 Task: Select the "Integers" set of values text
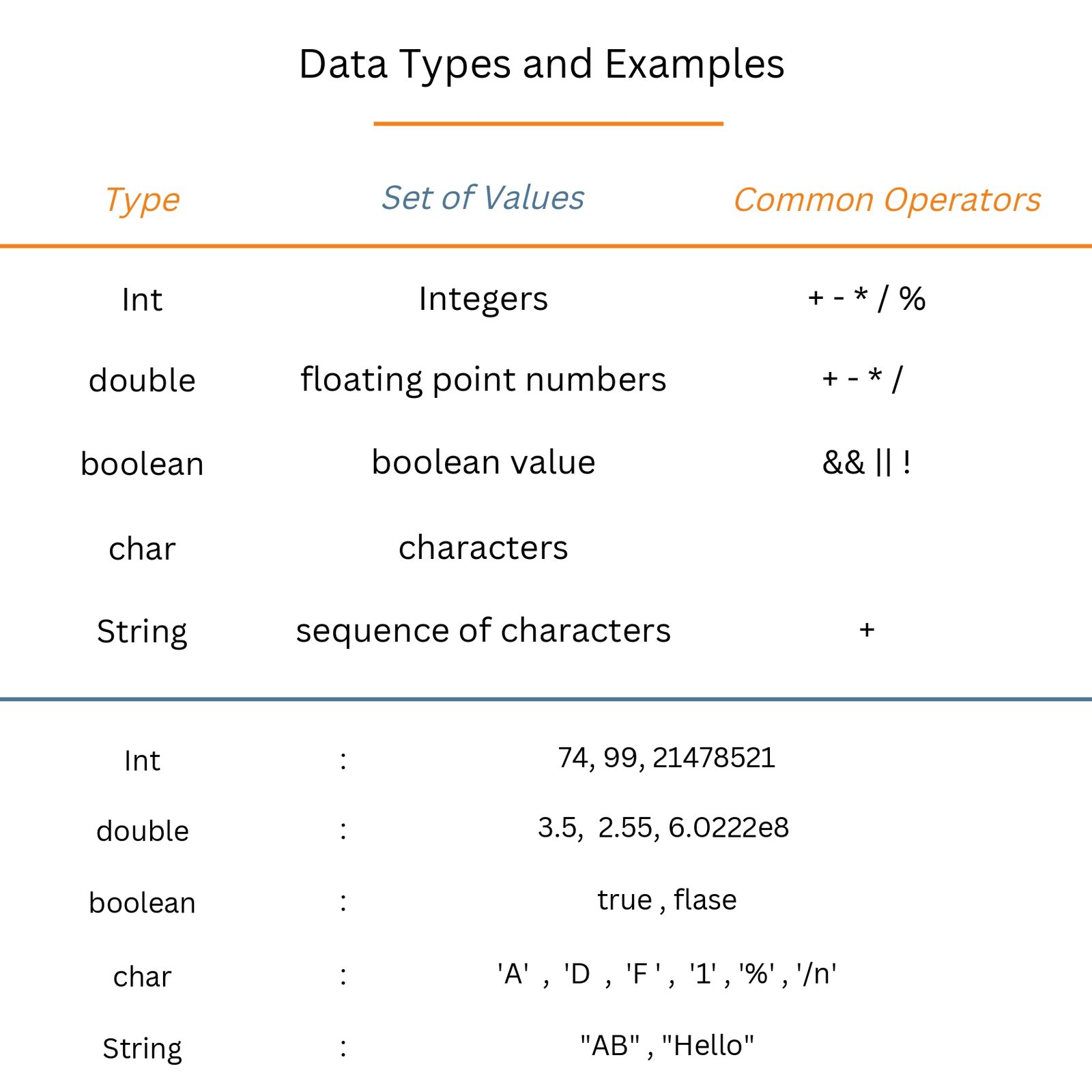tap(483, 299)
